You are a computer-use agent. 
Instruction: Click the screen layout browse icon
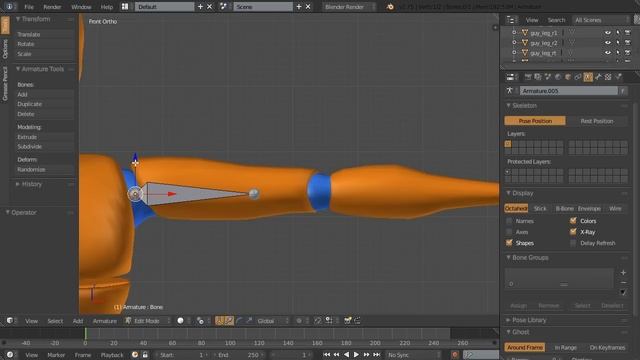[125, 7]
